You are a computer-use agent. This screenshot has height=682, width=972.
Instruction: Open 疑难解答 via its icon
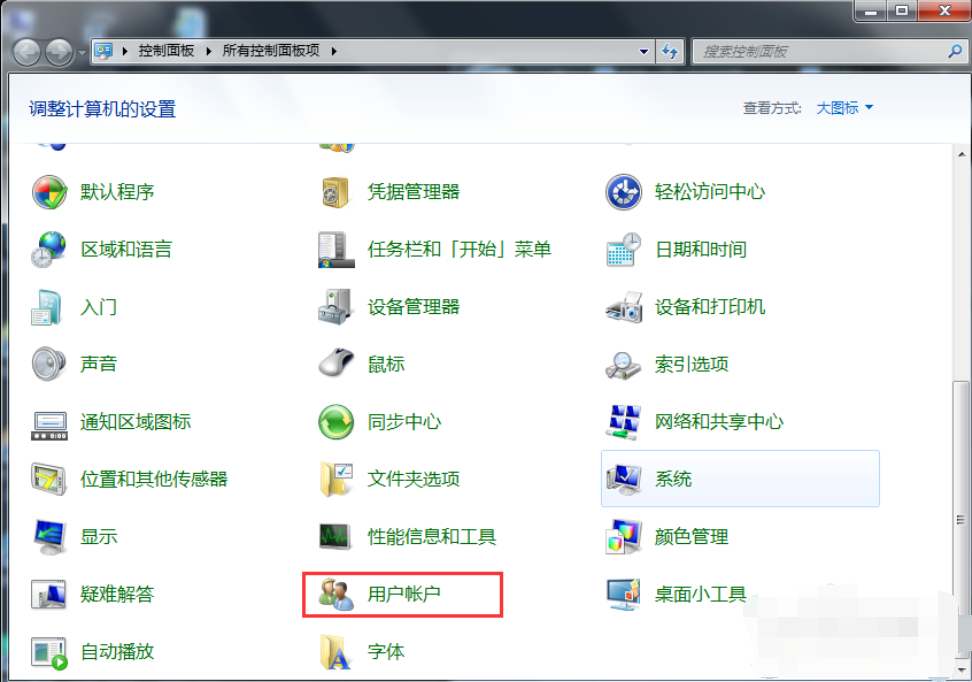tap(47, 594)
